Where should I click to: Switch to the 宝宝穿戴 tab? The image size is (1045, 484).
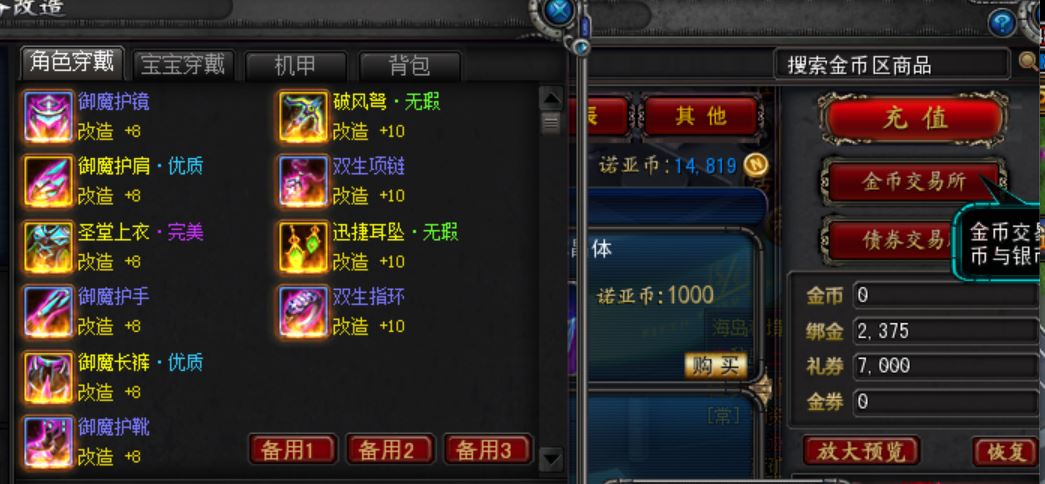[183, 65]
